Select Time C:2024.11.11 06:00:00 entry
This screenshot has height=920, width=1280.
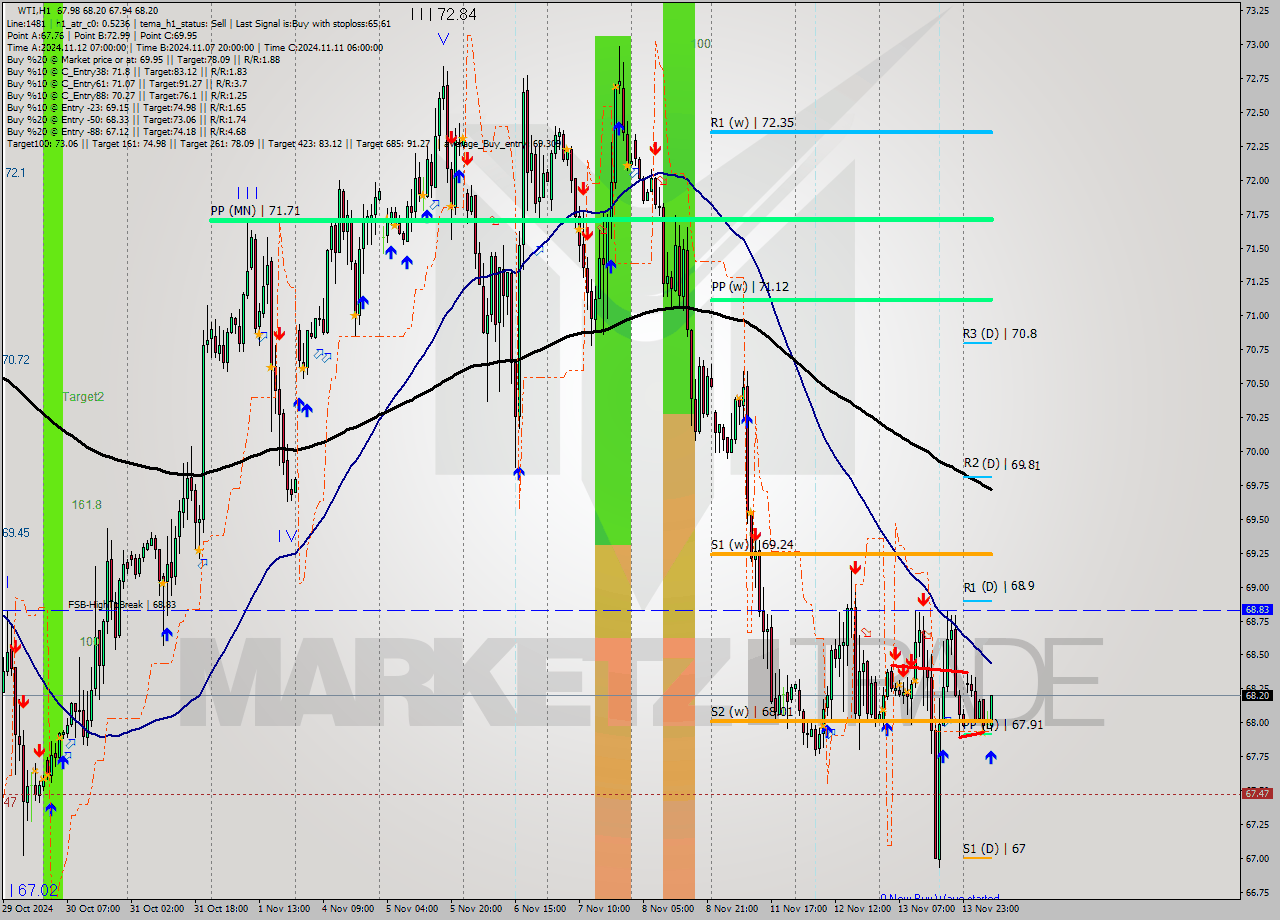324,47
